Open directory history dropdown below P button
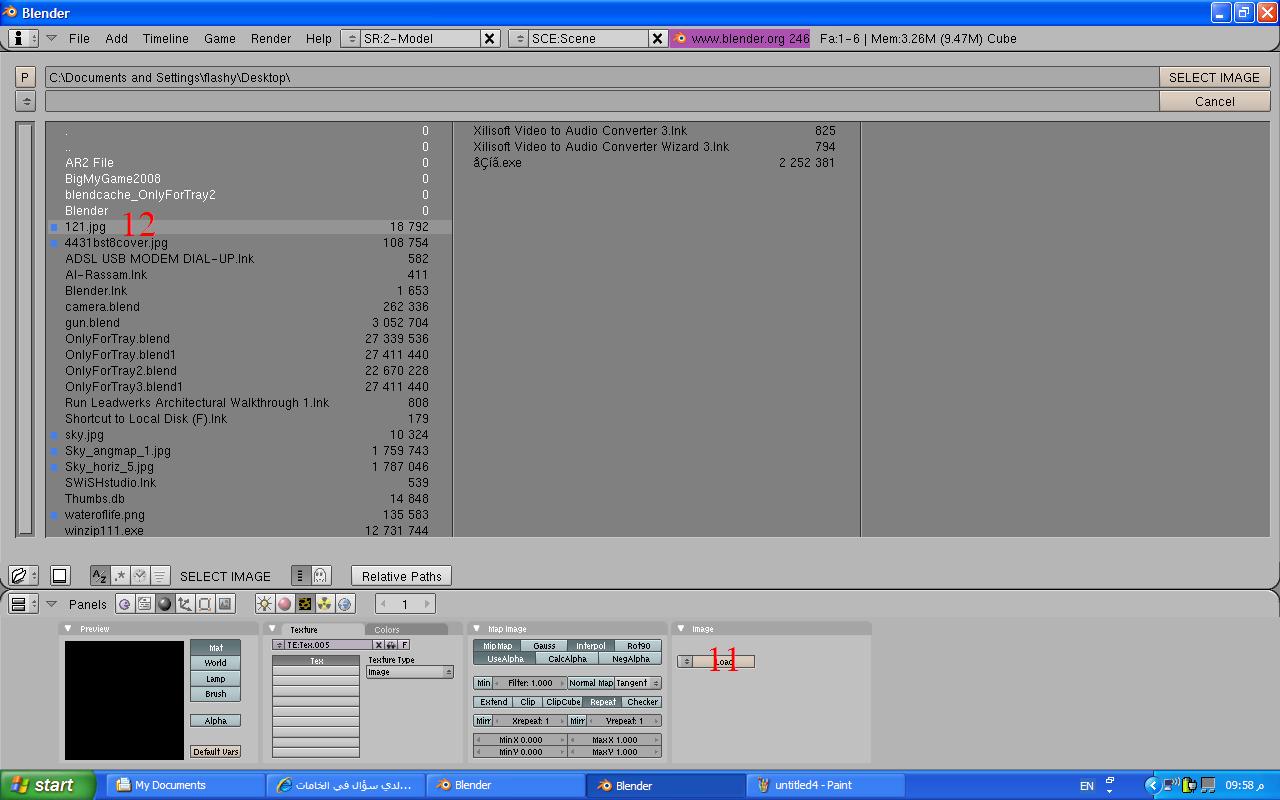Image resolution: width=1280 pixels, height=800 pixels. [25, 101]
